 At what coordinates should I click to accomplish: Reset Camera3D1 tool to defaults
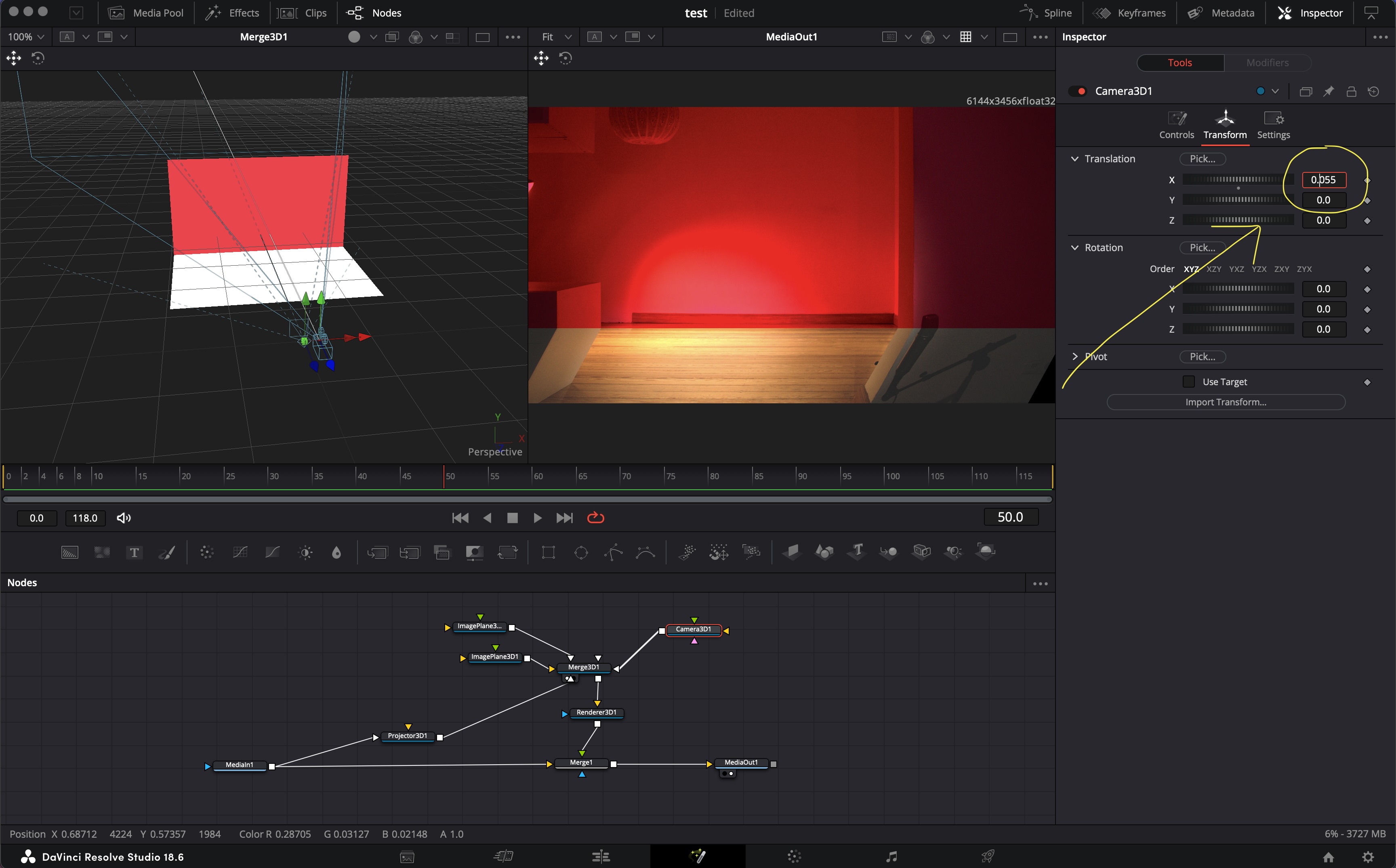[1374, 91]
